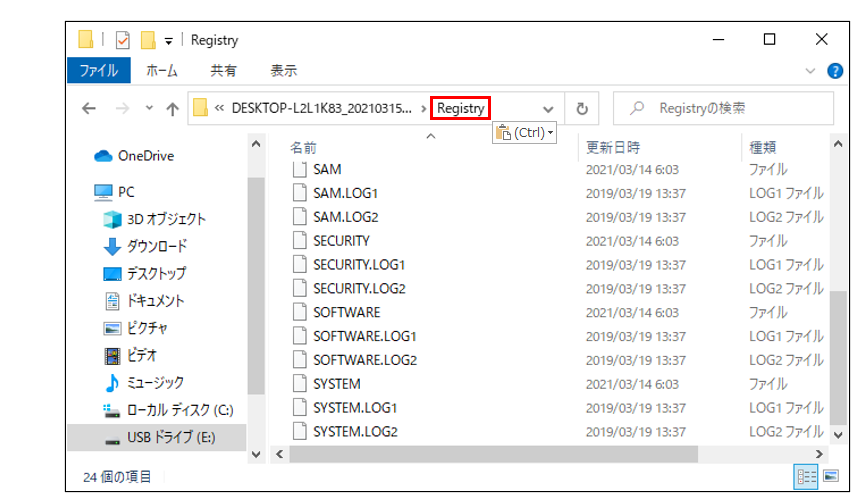Click the Registry breadcrumb segment

461,108
